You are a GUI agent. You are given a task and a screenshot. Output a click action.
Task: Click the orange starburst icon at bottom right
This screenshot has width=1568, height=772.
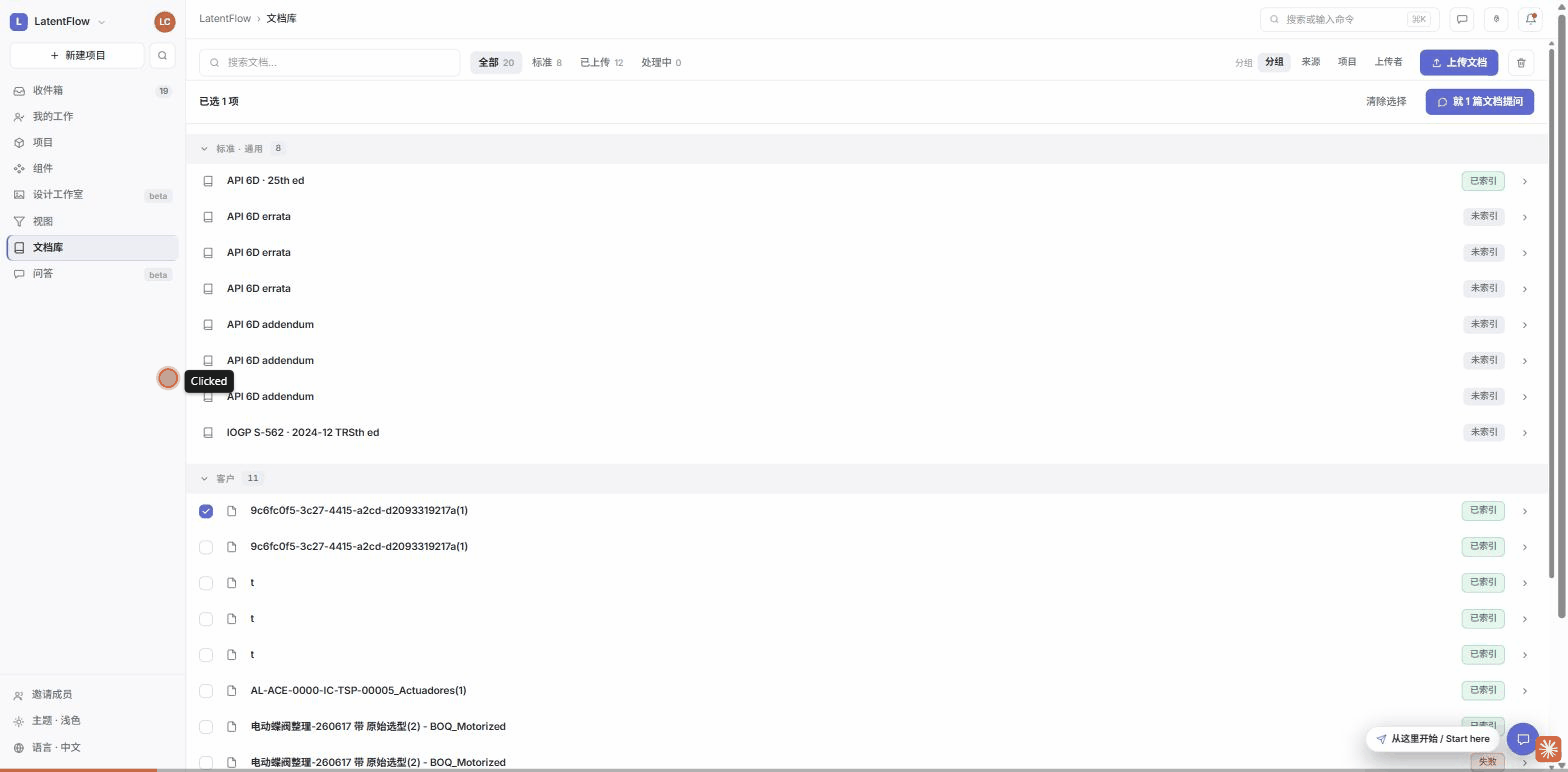(1549, 748)
